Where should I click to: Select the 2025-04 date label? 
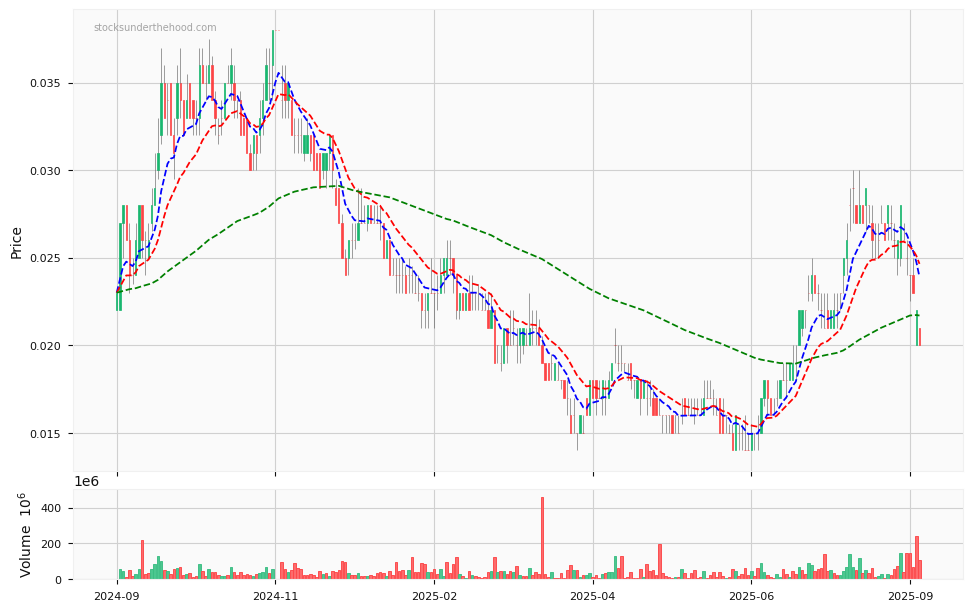[x=593, y=596]
